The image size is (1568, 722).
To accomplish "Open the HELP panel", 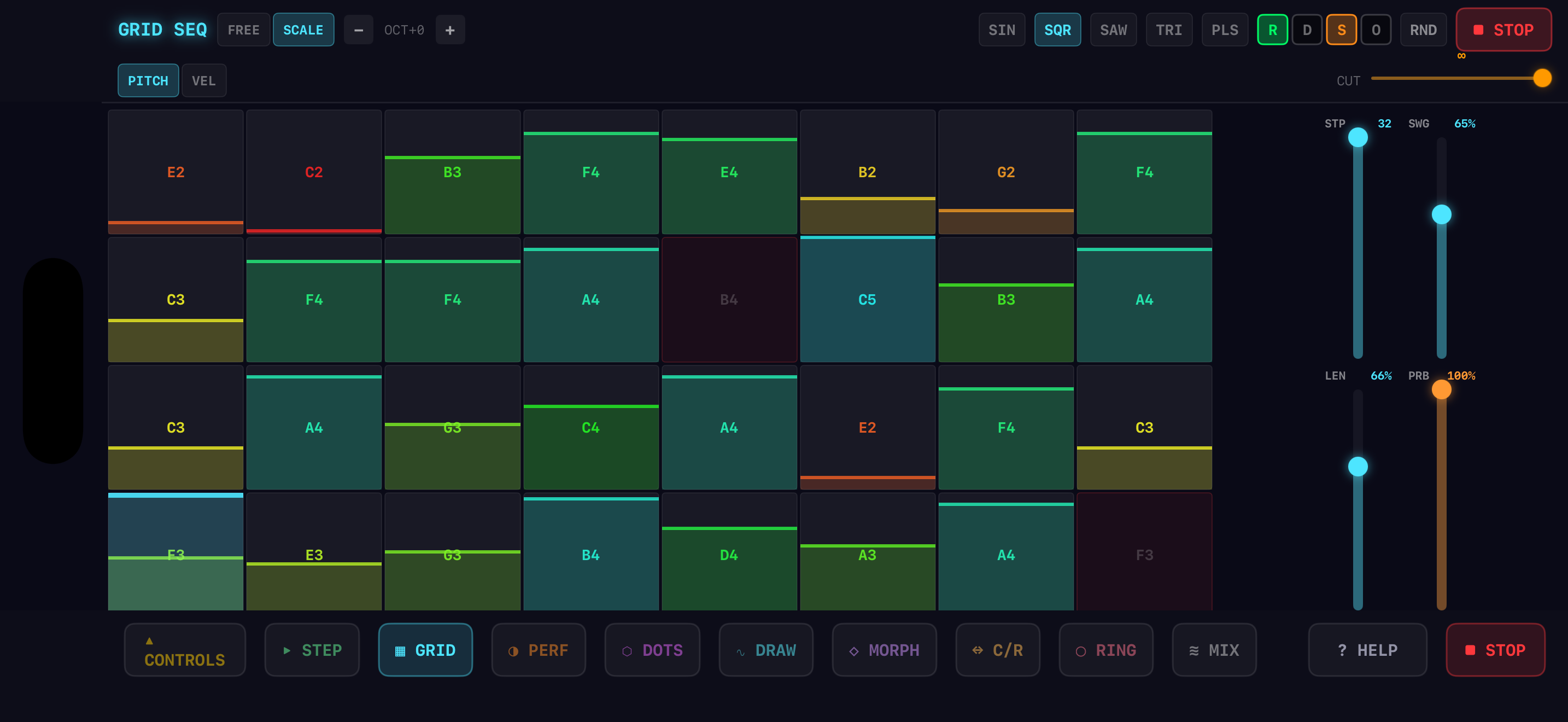I will (x=1368, y=650).
